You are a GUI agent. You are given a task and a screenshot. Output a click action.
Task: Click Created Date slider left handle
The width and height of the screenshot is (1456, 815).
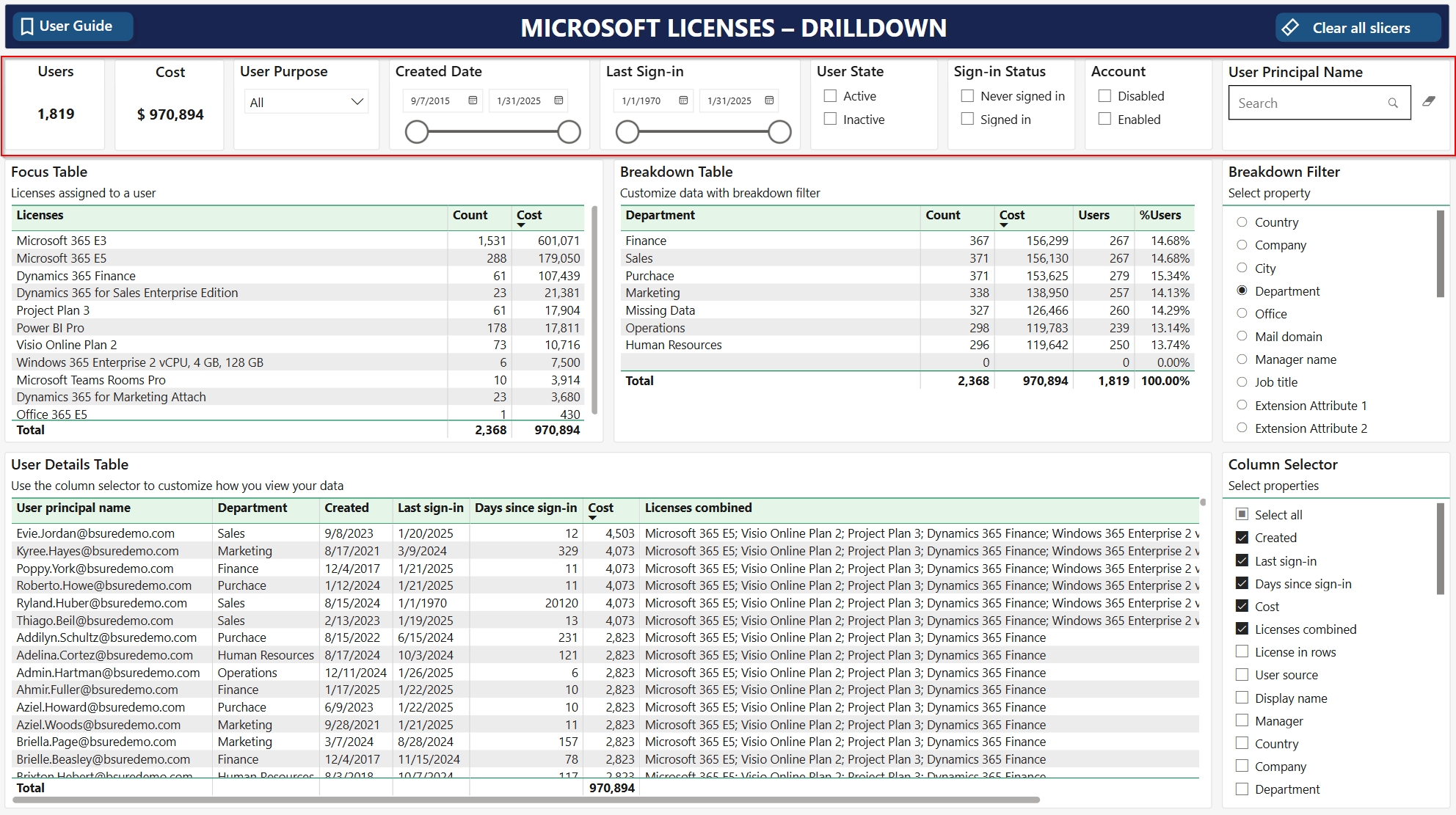pyautogui.click(x=417, y=132)
